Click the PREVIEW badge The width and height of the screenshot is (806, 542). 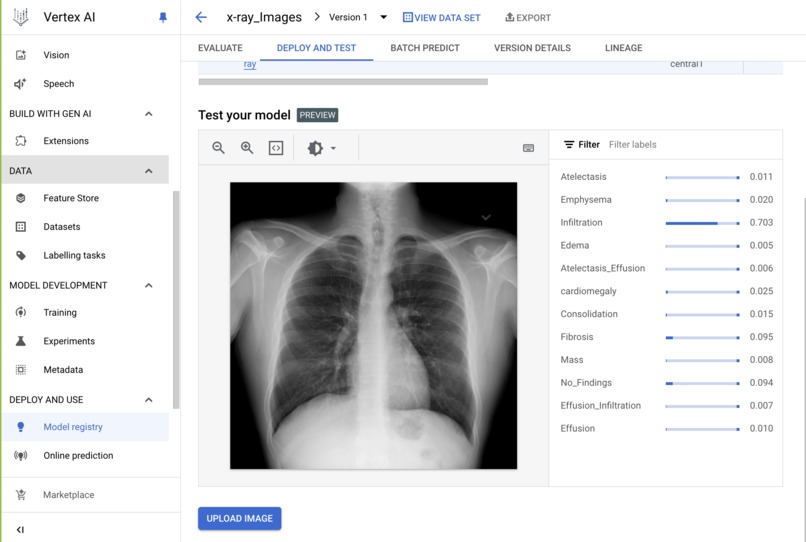[x=318, y=115]
